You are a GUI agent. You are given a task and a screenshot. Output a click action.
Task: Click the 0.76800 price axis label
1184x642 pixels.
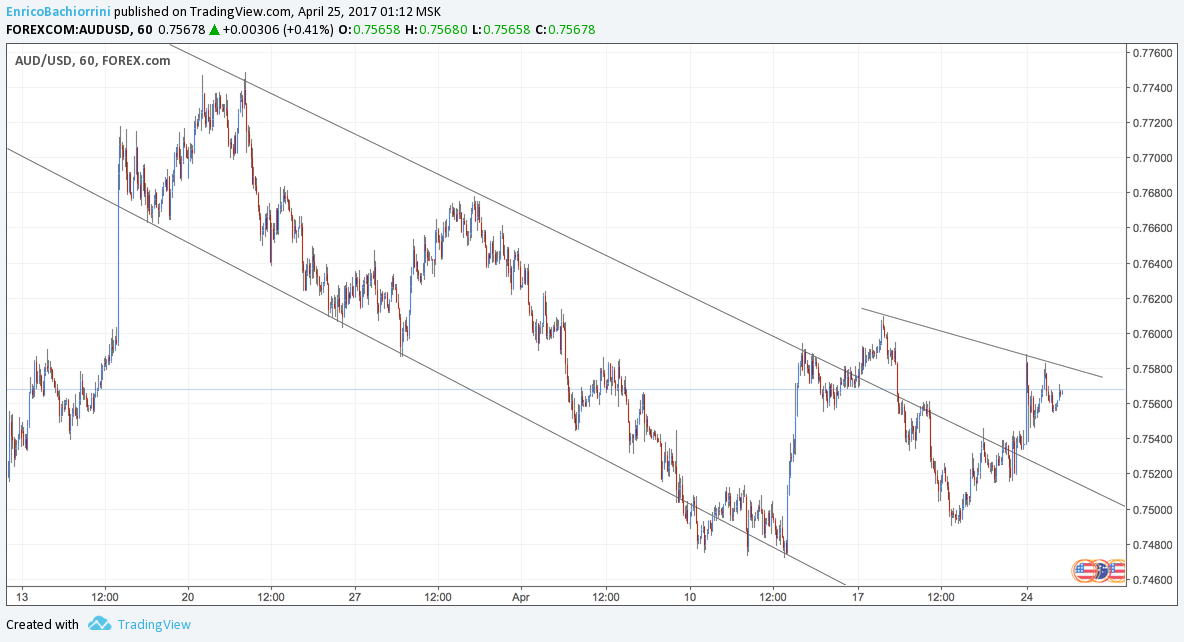coord(1152,193)
